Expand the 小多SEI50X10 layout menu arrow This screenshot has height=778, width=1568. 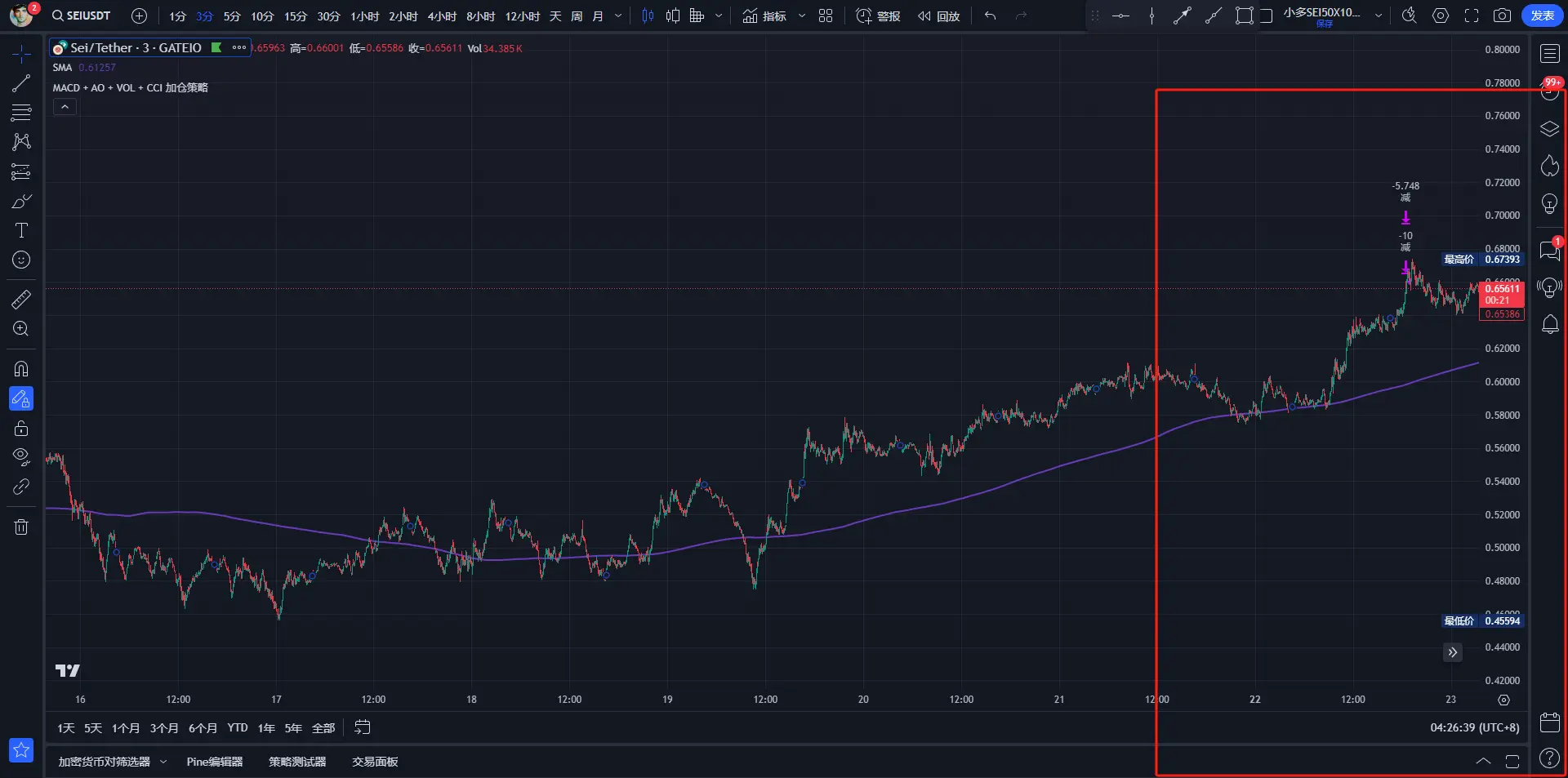pyautogui.click(x=1379, y=16)
